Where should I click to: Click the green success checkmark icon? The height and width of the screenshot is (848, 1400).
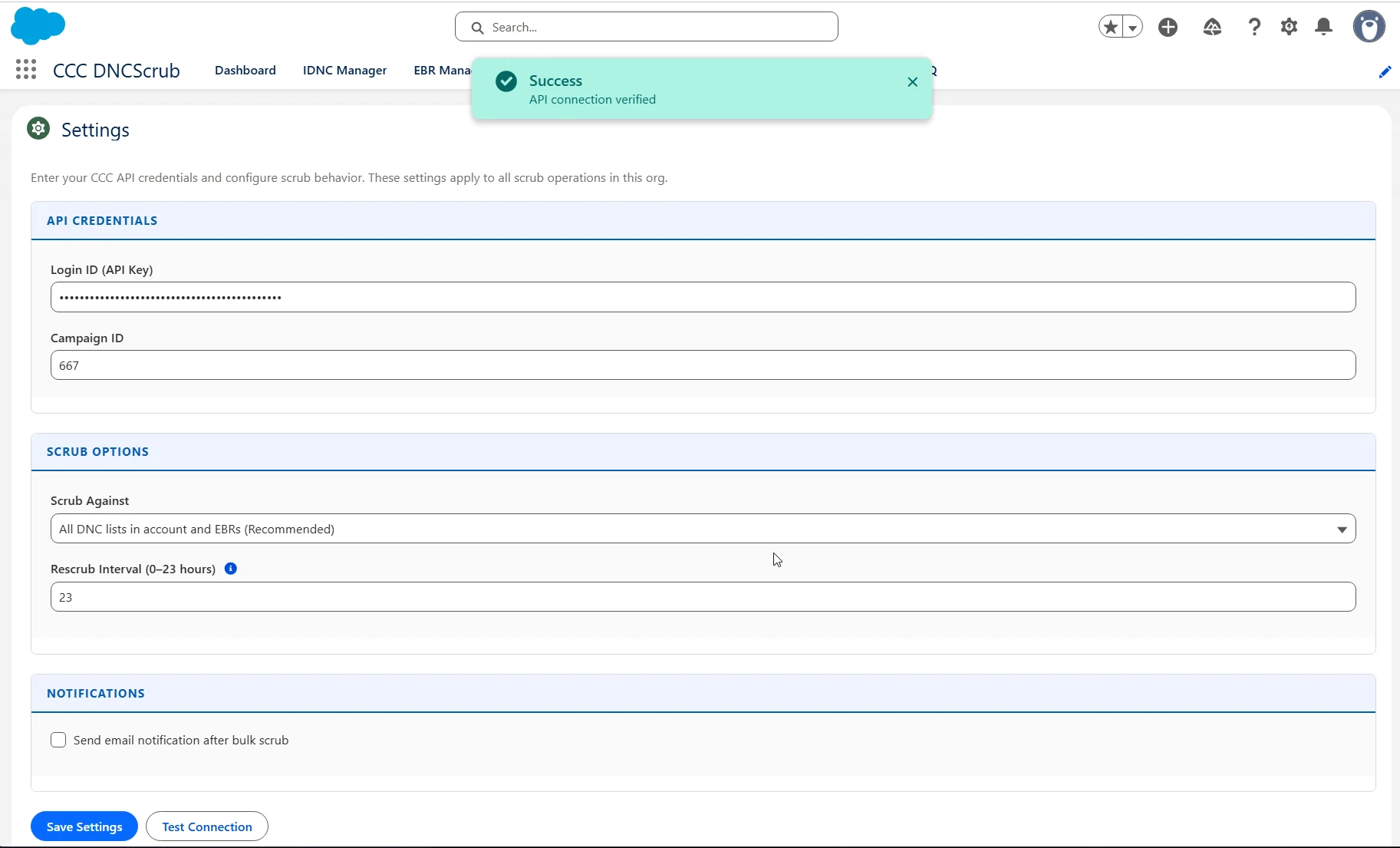[x=506, y=81]
